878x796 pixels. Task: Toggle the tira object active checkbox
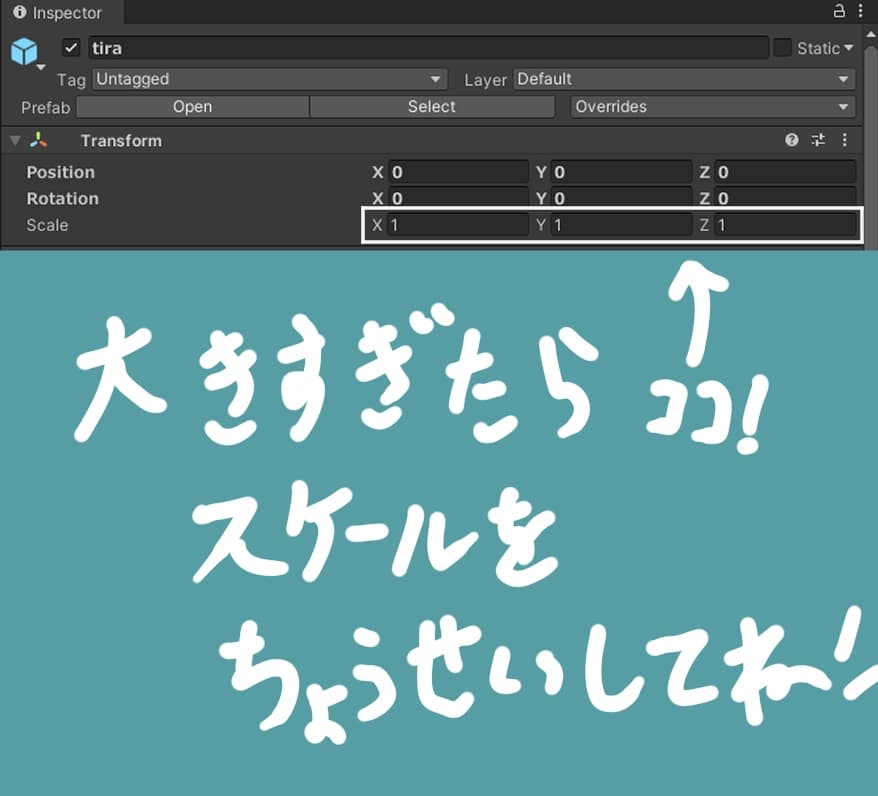coord(71,48)
